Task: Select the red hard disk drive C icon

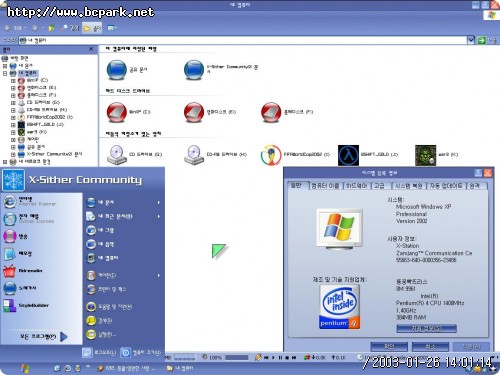Action: click(116, 112)
